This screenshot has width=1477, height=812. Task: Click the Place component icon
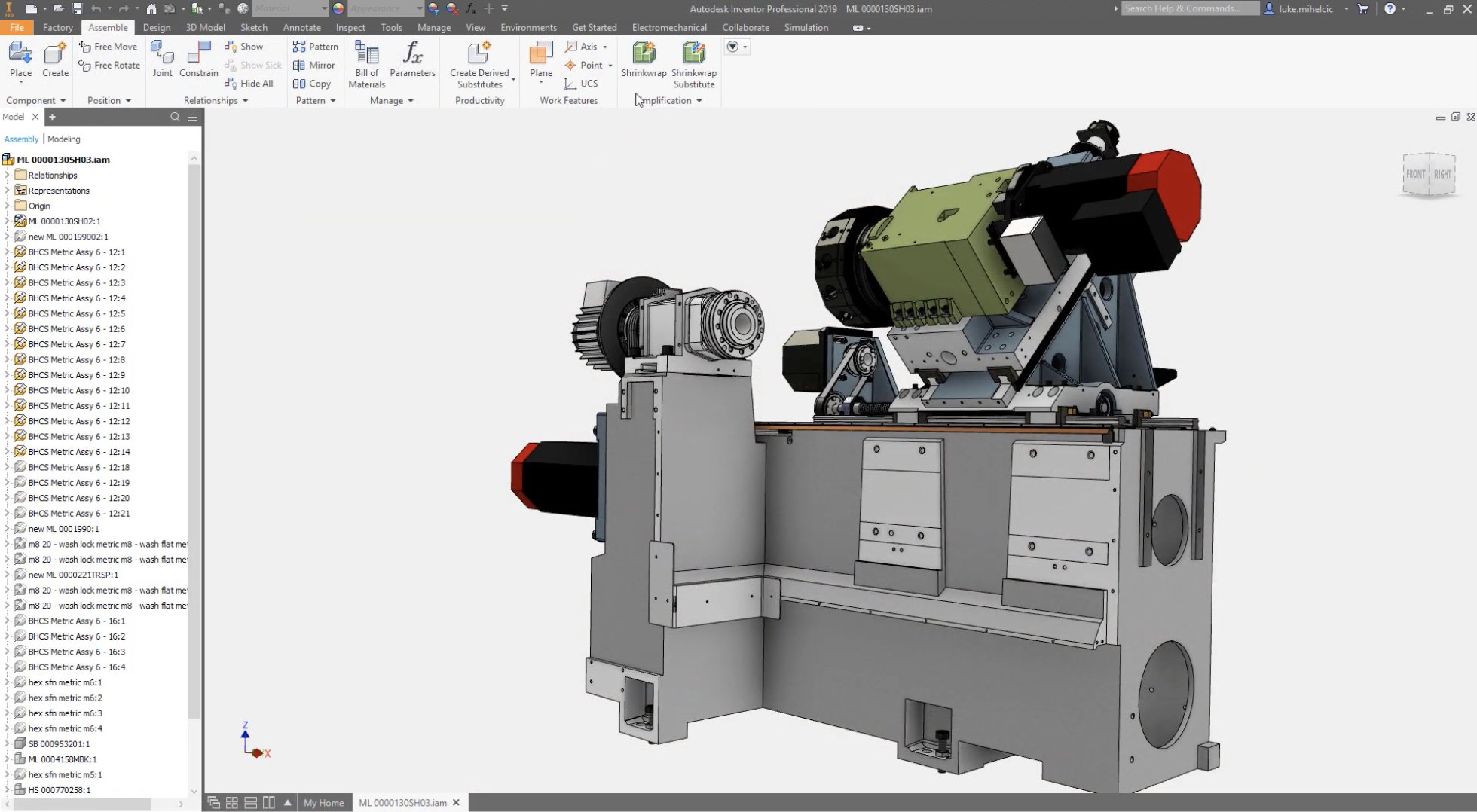coord(20,60)
